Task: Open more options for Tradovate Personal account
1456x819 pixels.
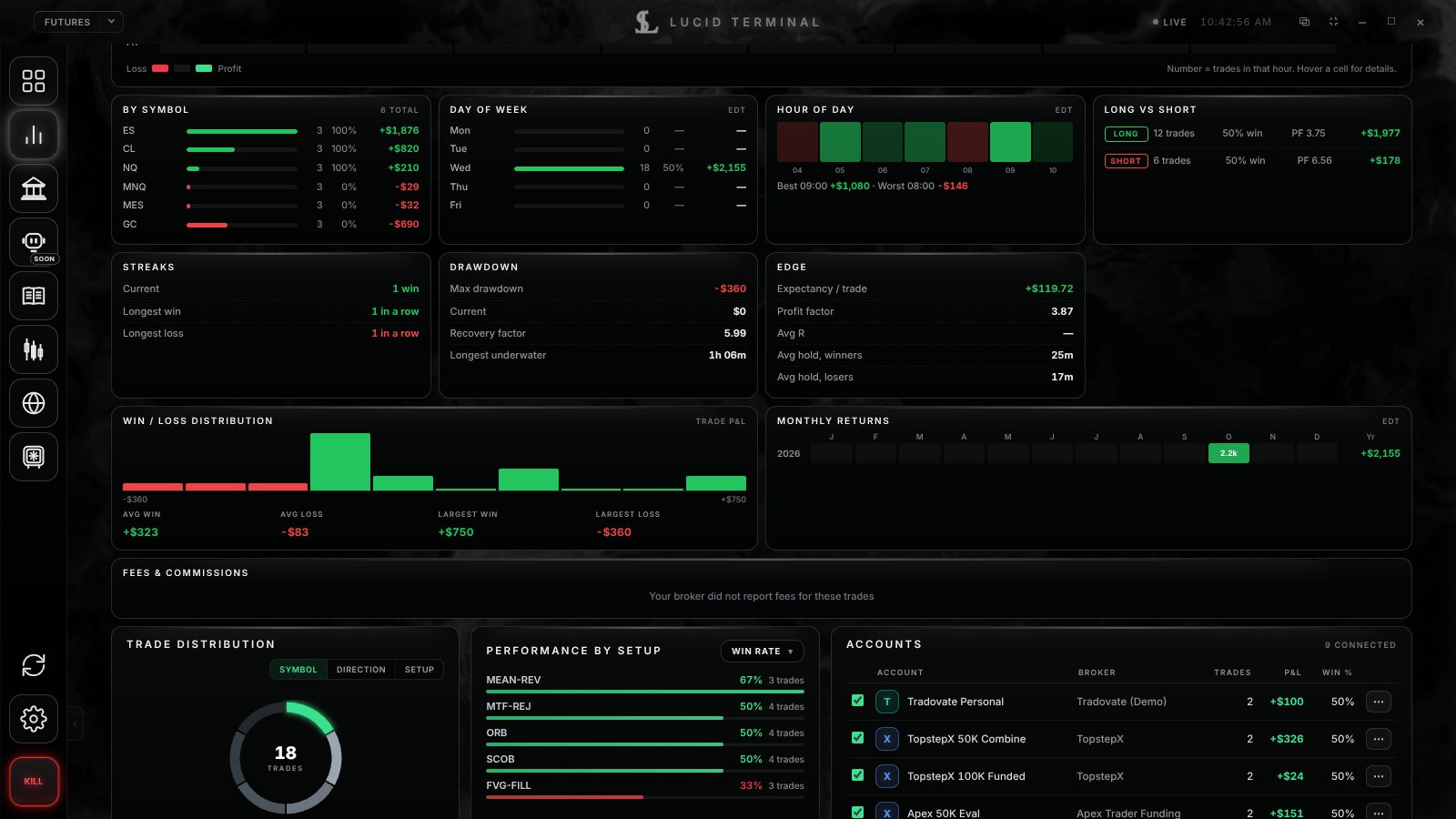Action: tap(1379, 702)
